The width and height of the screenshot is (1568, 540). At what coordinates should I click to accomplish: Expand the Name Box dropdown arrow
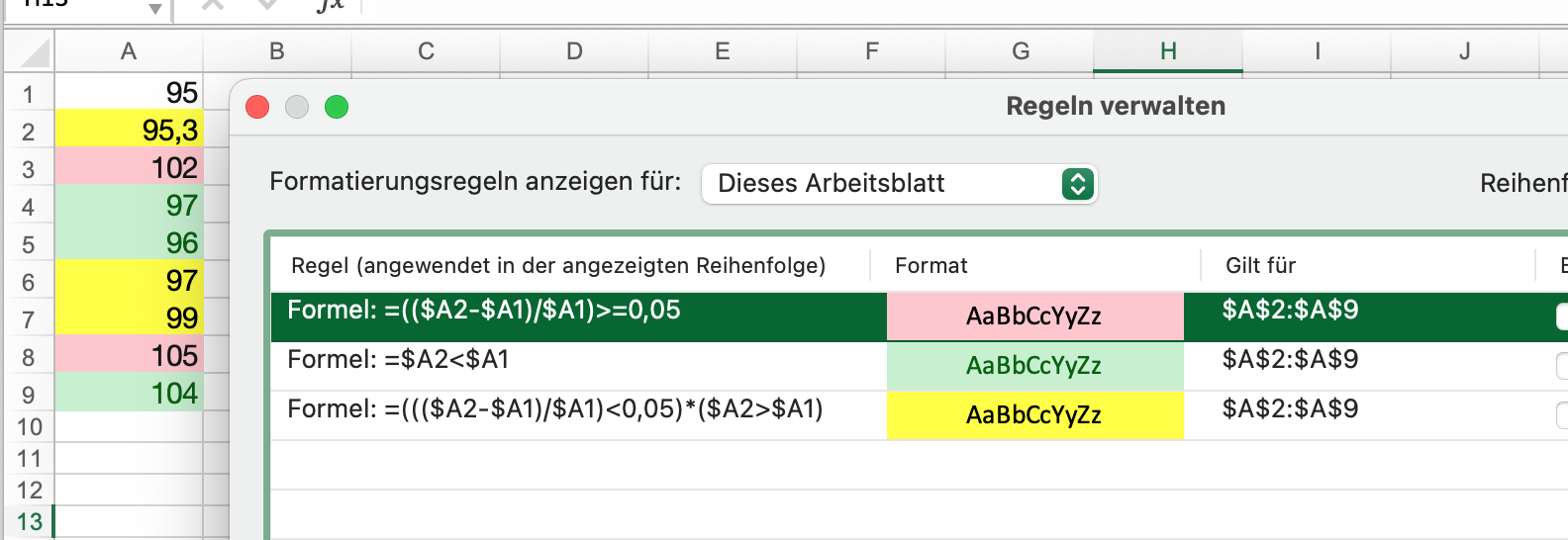tap(155, 9)
